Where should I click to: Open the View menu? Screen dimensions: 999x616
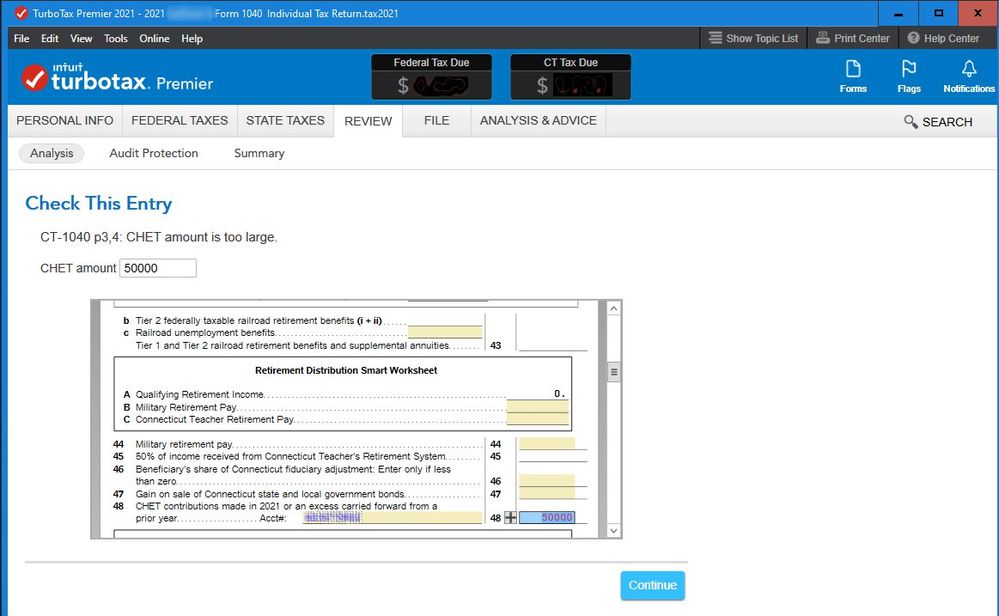point(81,38)
